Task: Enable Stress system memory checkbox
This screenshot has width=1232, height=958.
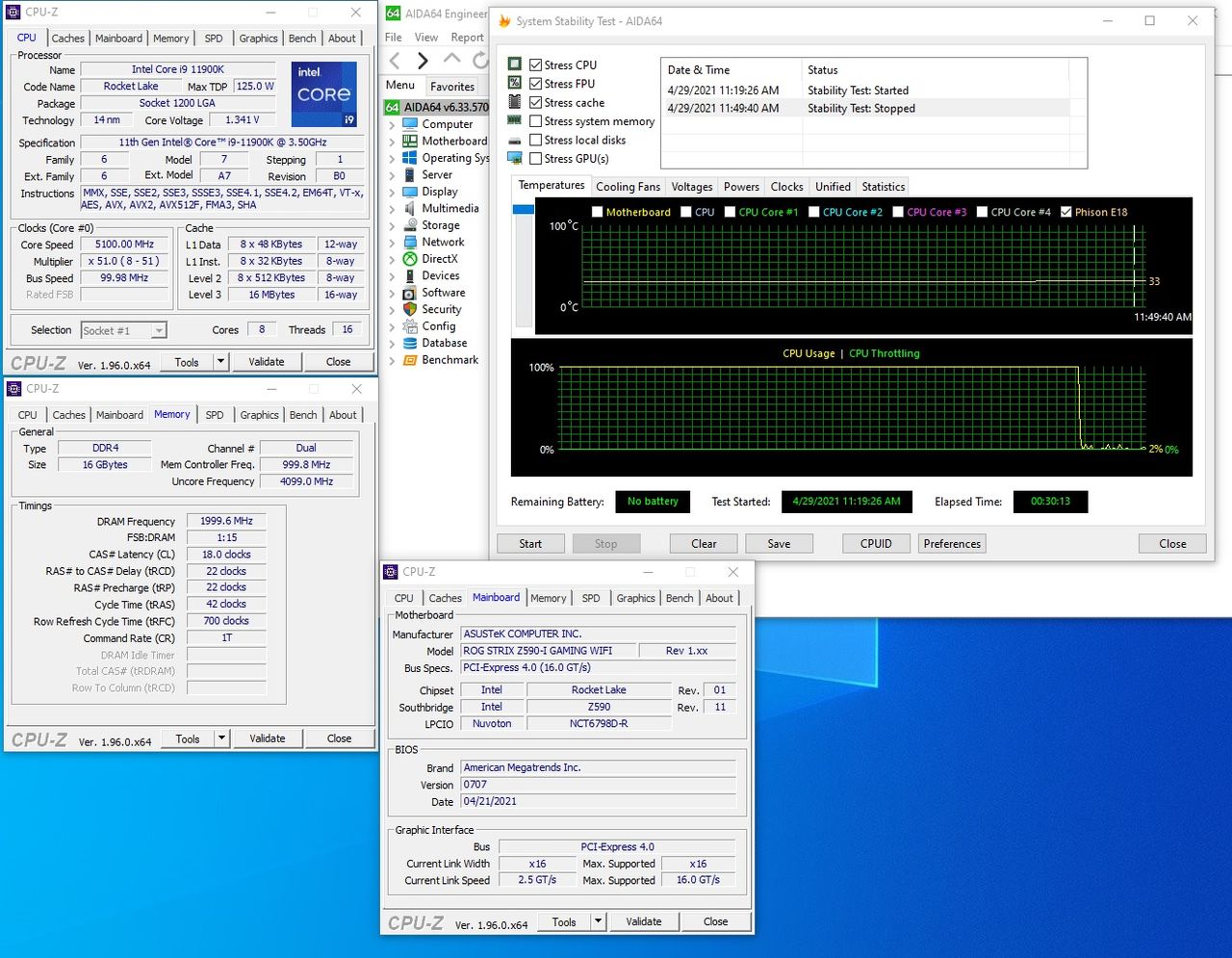Action: [536, 121]
